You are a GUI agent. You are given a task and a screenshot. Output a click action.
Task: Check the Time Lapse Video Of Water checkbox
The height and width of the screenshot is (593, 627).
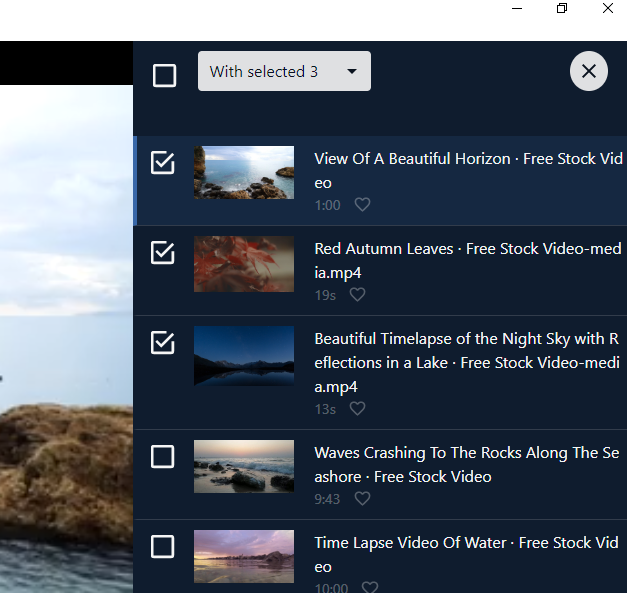pos(162,546)
